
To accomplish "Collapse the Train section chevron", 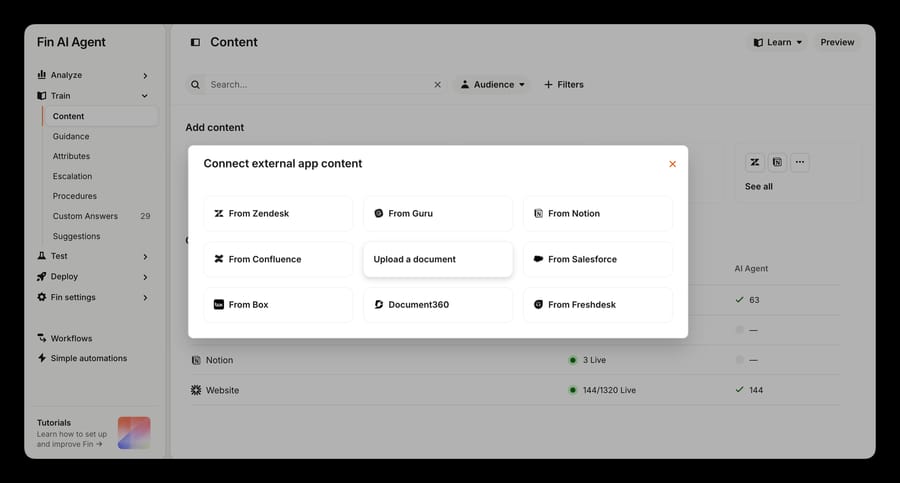I will pyautogui.click(x=145, y=96).
